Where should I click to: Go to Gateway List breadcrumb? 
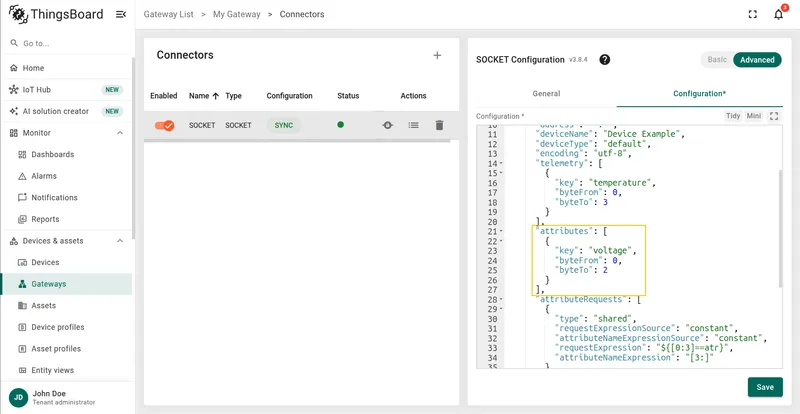point(168,14)
